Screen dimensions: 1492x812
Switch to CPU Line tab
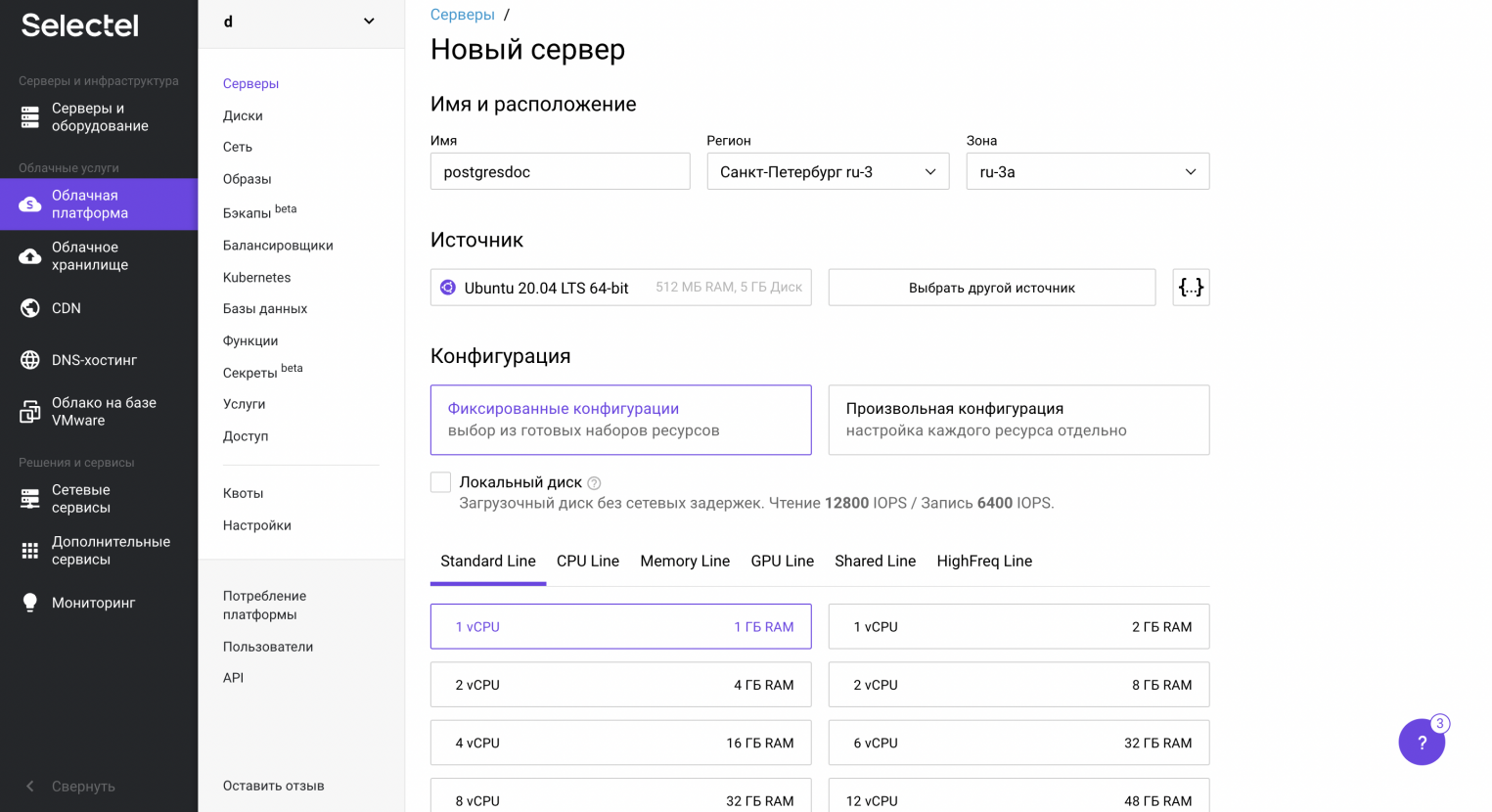click(x=588, y=562)
